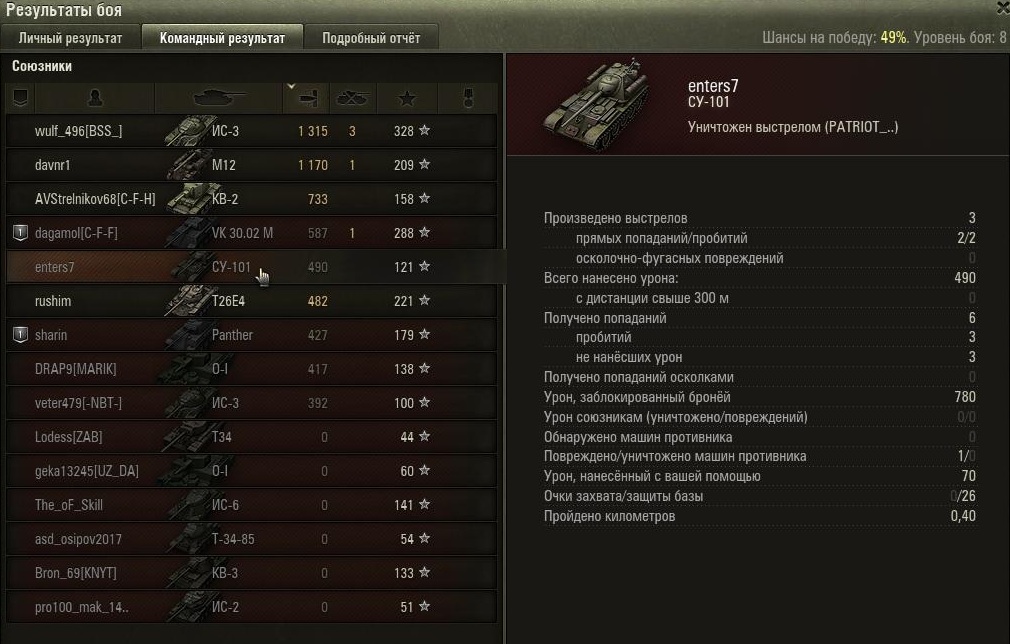Sort by experience star icon header
This screenshot has height=644, width=1010.
(x=406, y=98)
